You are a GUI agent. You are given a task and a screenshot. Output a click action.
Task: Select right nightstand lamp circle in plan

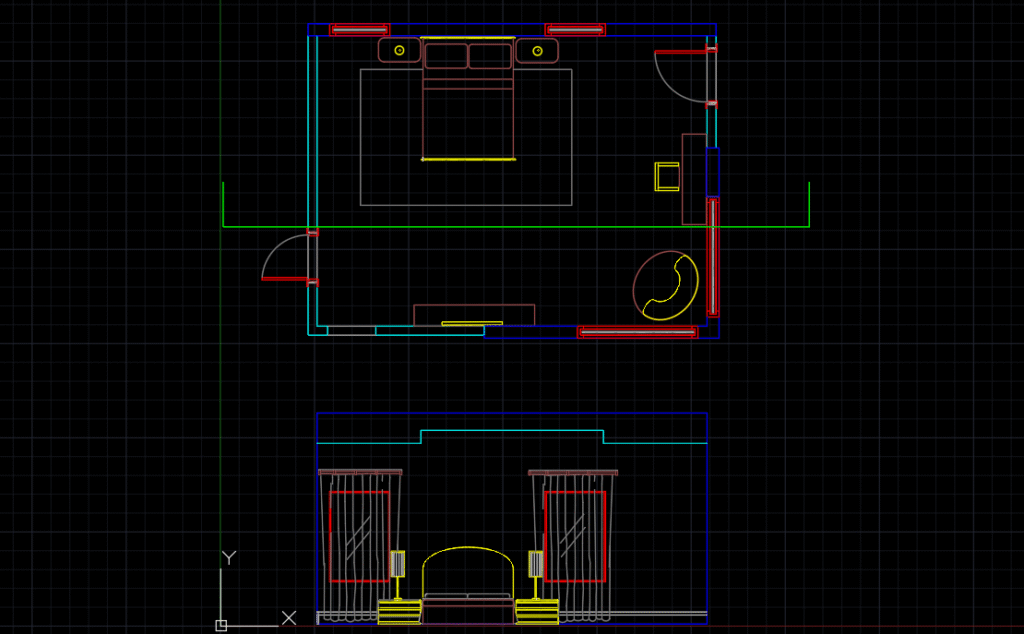537,51
